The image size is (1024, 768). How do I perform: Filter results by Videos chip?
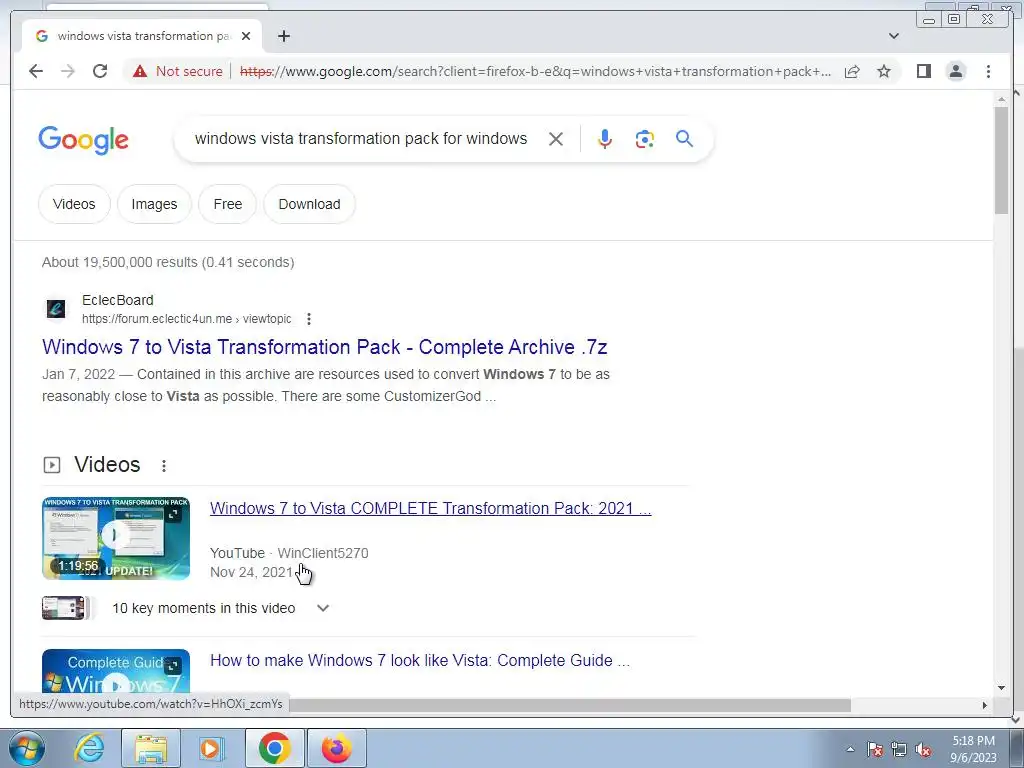pyautogui.click(x=74, y=204)
